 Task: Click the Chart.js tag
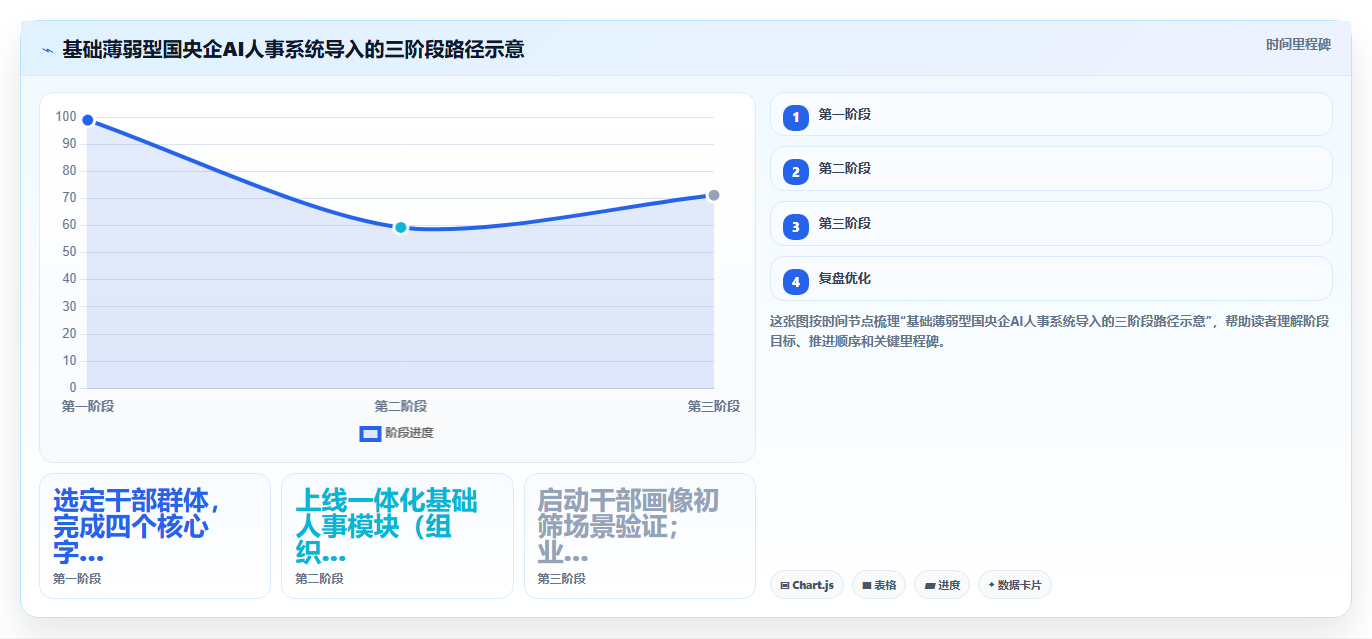tap(807, 585)
